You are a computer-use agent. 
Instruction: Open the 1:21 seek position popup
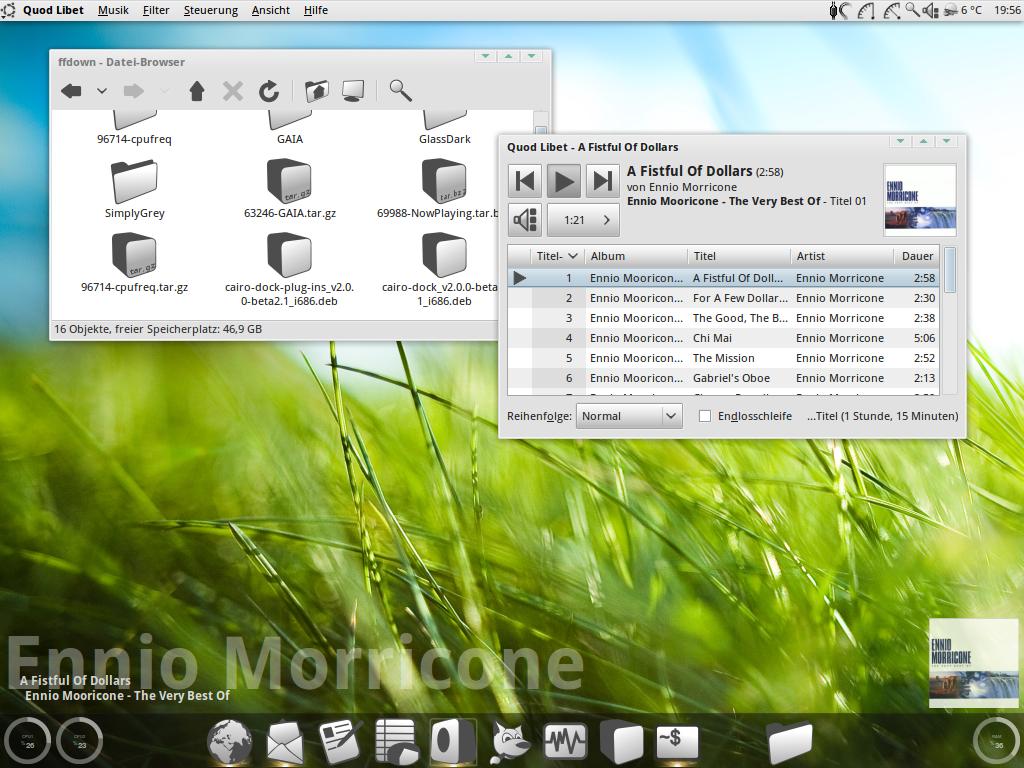[x=583, y=220]
